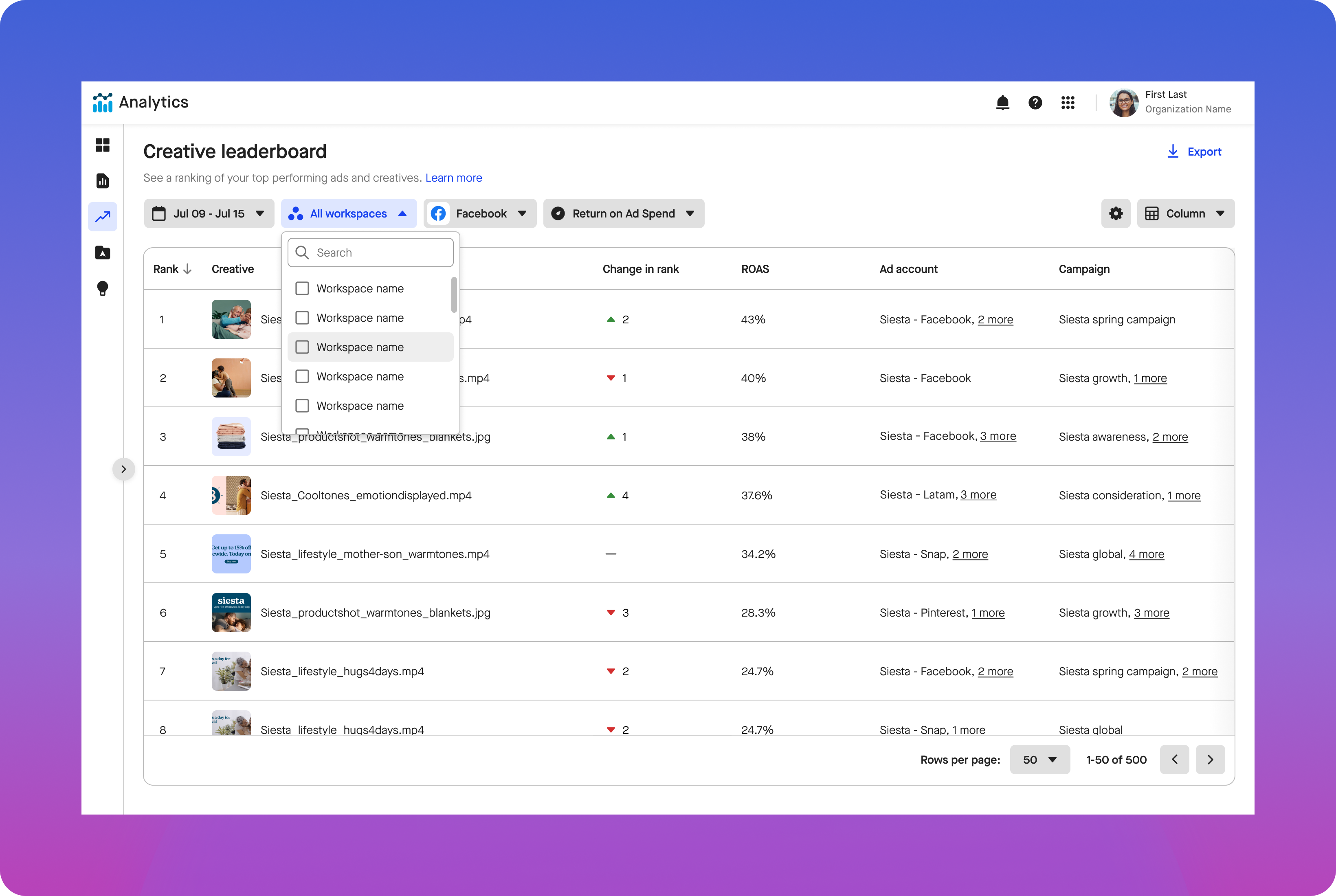The height and width of the screenshot is (896, 1336).
Task: Open the rank 4 Cooltones thumbnail
Action: point(231,495)
